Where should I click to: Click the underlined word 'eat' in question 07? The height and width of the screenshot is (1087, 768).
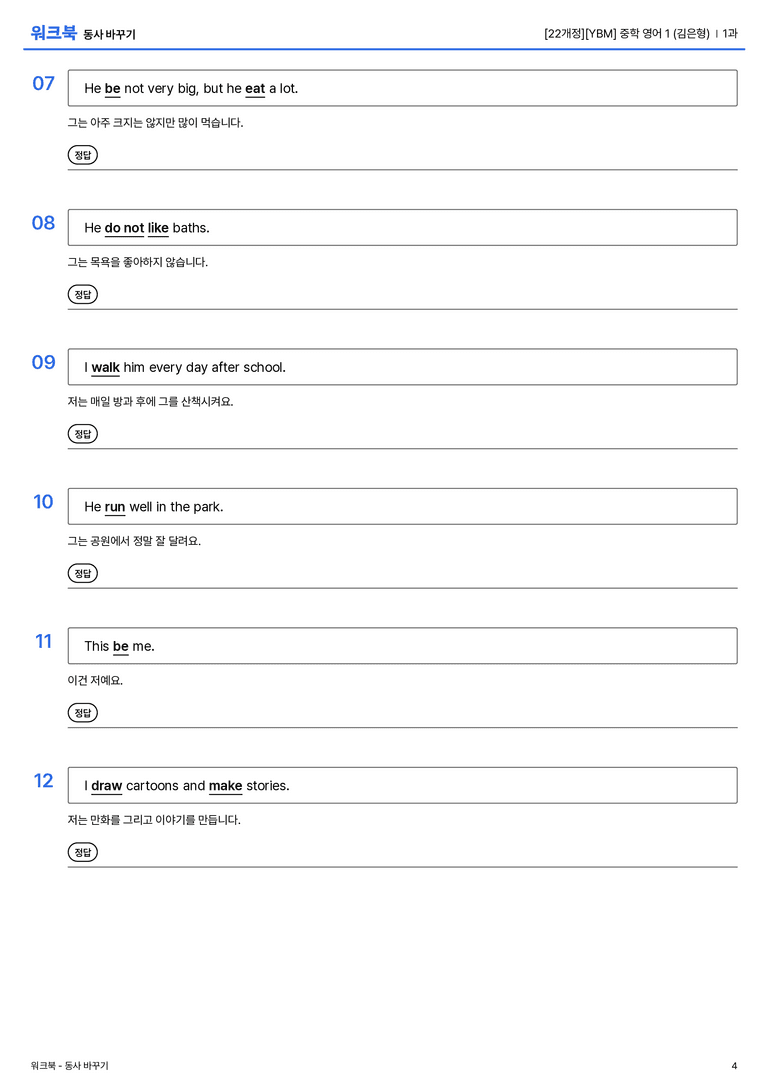pyautogui.click(x=255, y=89)
